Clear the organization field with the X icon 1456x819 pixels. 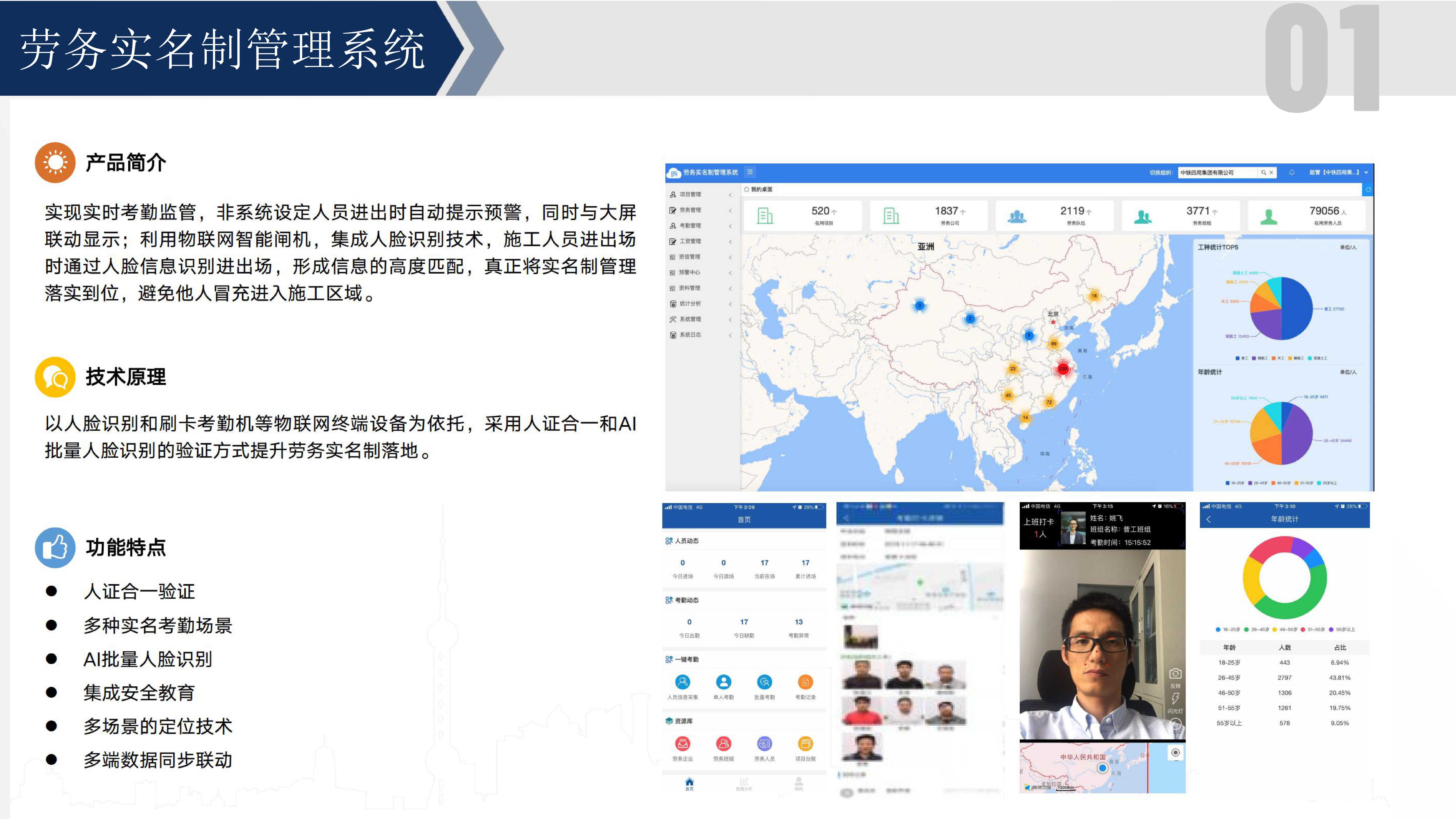tap(1271, 172)
